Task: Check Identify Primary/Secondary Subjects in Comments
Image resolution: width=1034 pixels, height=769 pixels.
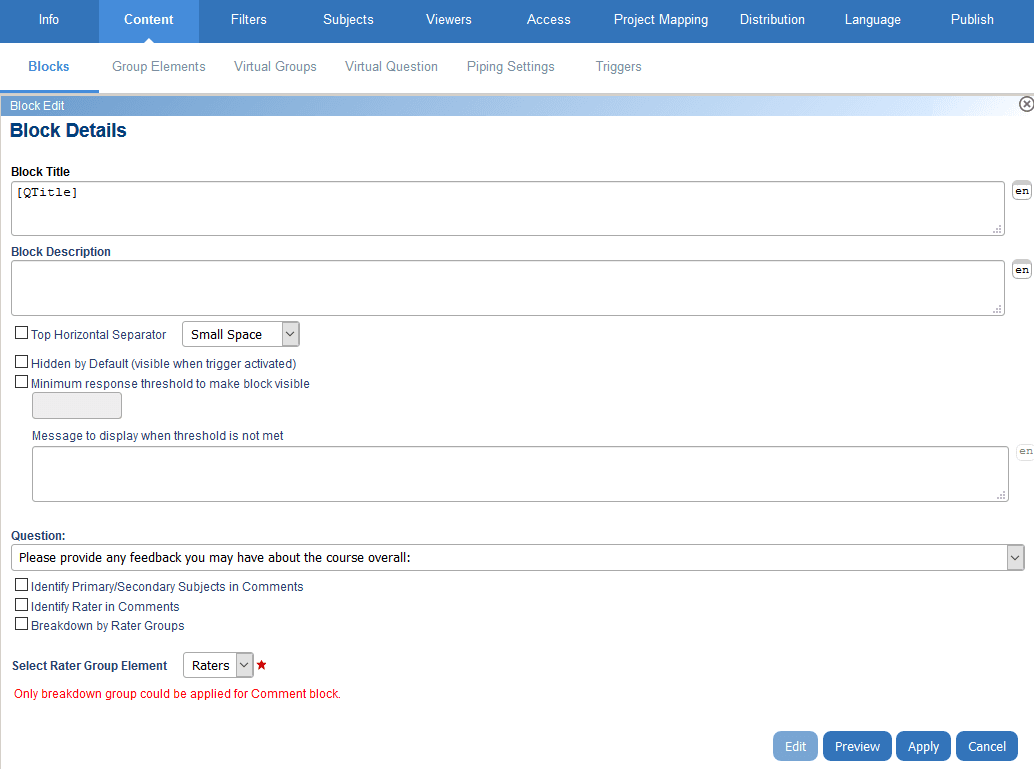Action: [22, 585]
